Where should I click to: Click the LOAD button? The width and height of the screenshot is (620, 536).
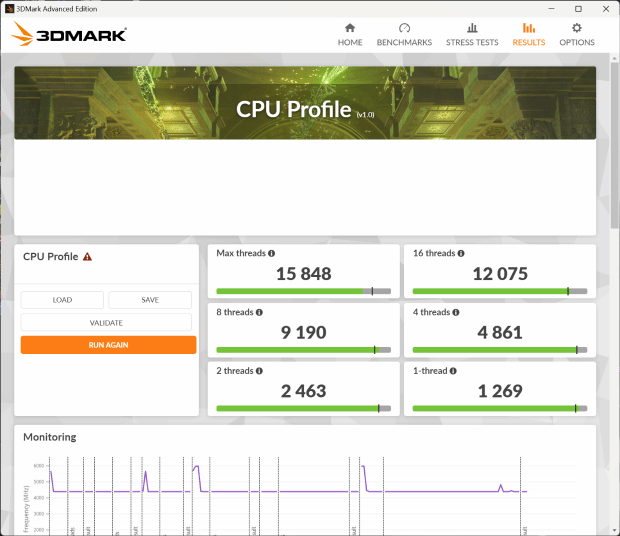[62, 300]
